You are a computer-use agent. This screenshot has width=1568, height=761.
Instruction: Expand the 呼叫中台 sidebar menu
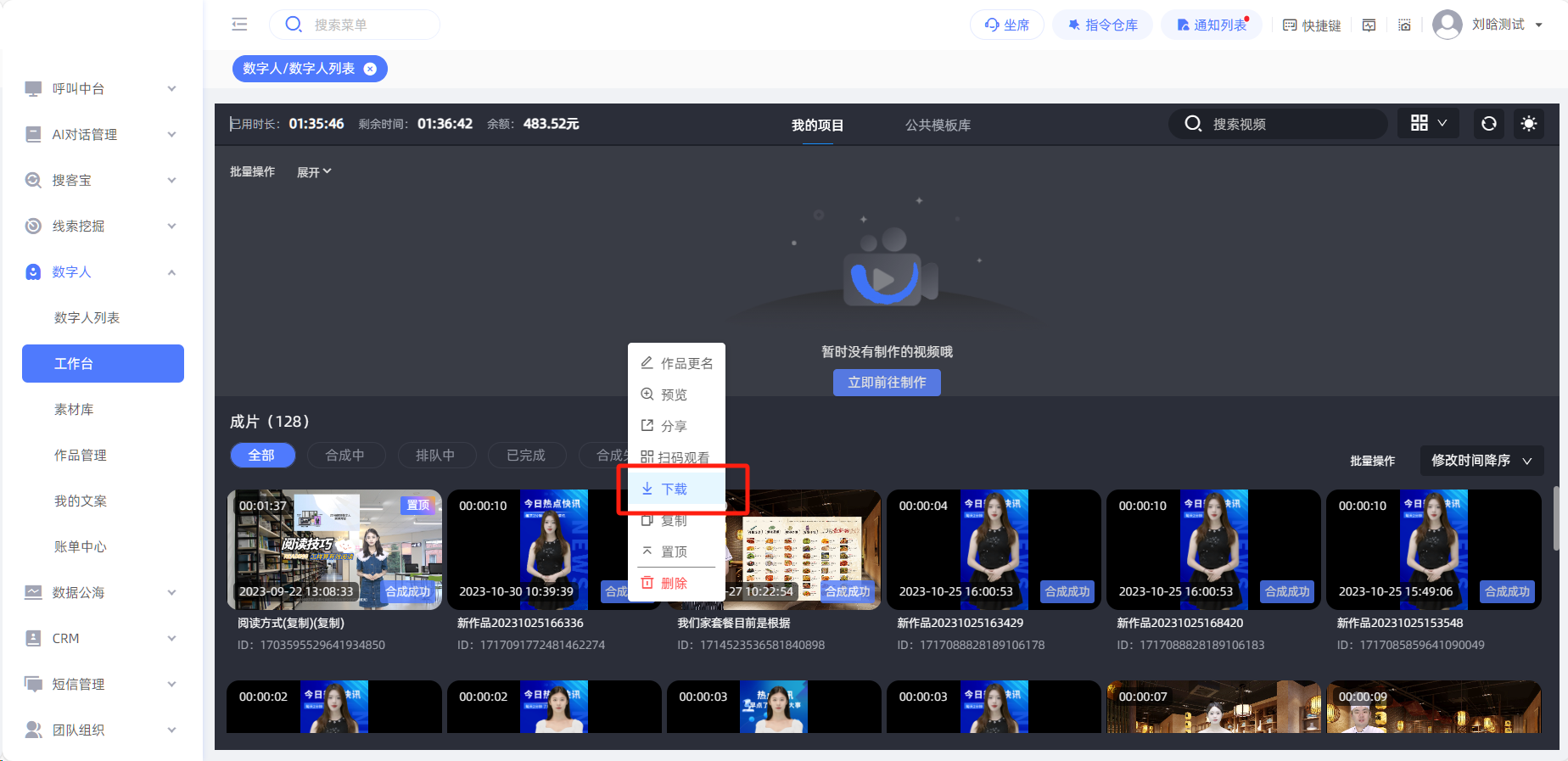[x=103, y=88]
